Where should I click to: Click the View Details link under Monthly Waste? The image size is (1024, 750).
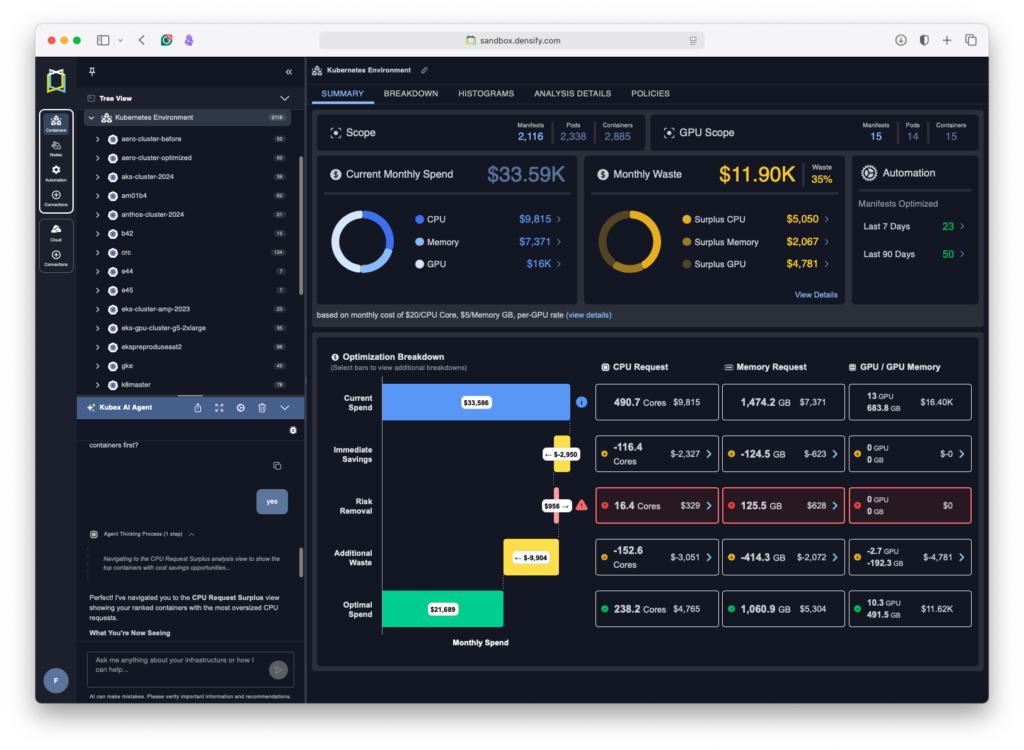[816, 295]
